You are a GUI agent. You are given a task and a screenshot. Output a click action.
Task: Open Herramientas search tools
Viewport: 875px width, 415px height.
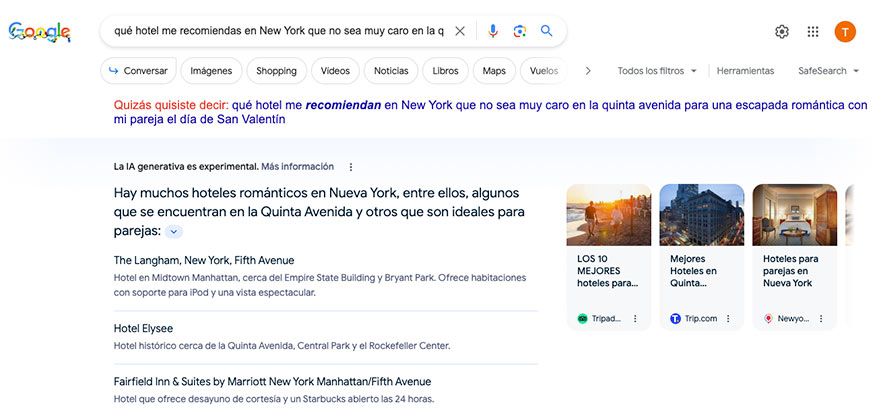(x=745, y=71)
